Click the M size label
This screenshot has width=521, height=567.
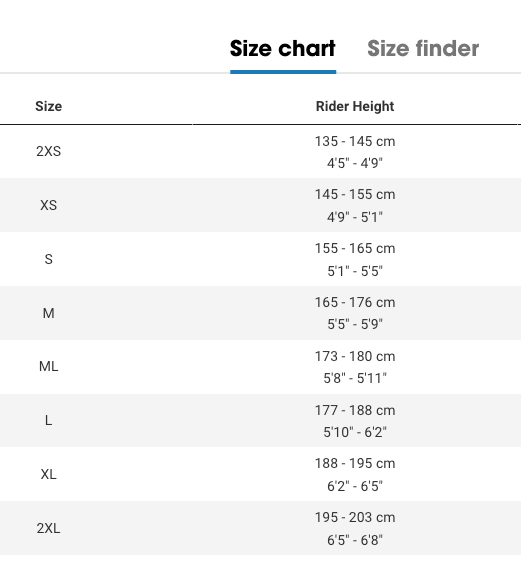(x=48, y=313)
